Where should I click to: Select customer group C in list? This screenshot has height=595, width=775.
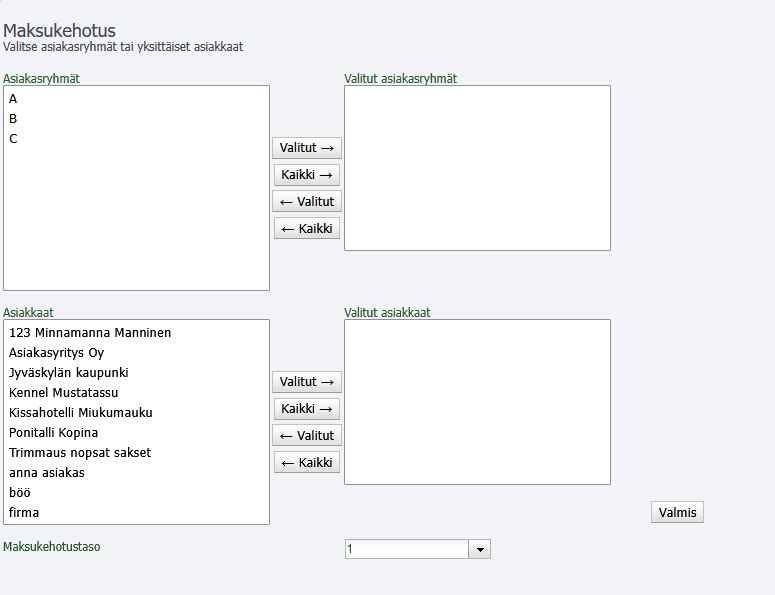tap(136, 139)
